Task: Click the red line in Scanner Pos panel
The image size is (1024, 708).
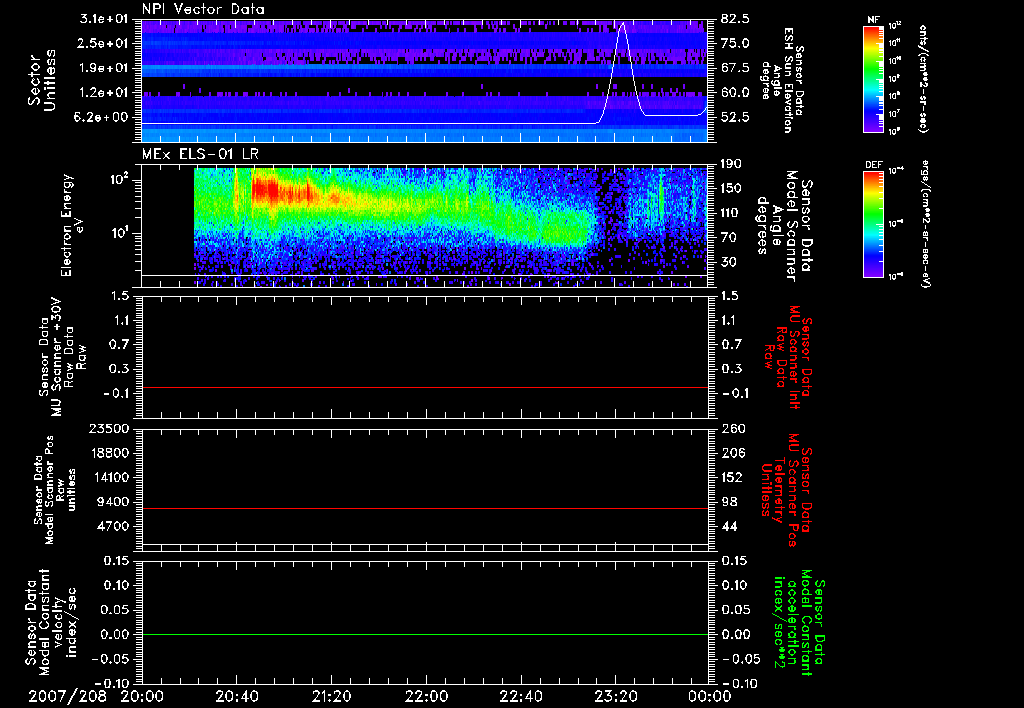Action: click(425, 508)
